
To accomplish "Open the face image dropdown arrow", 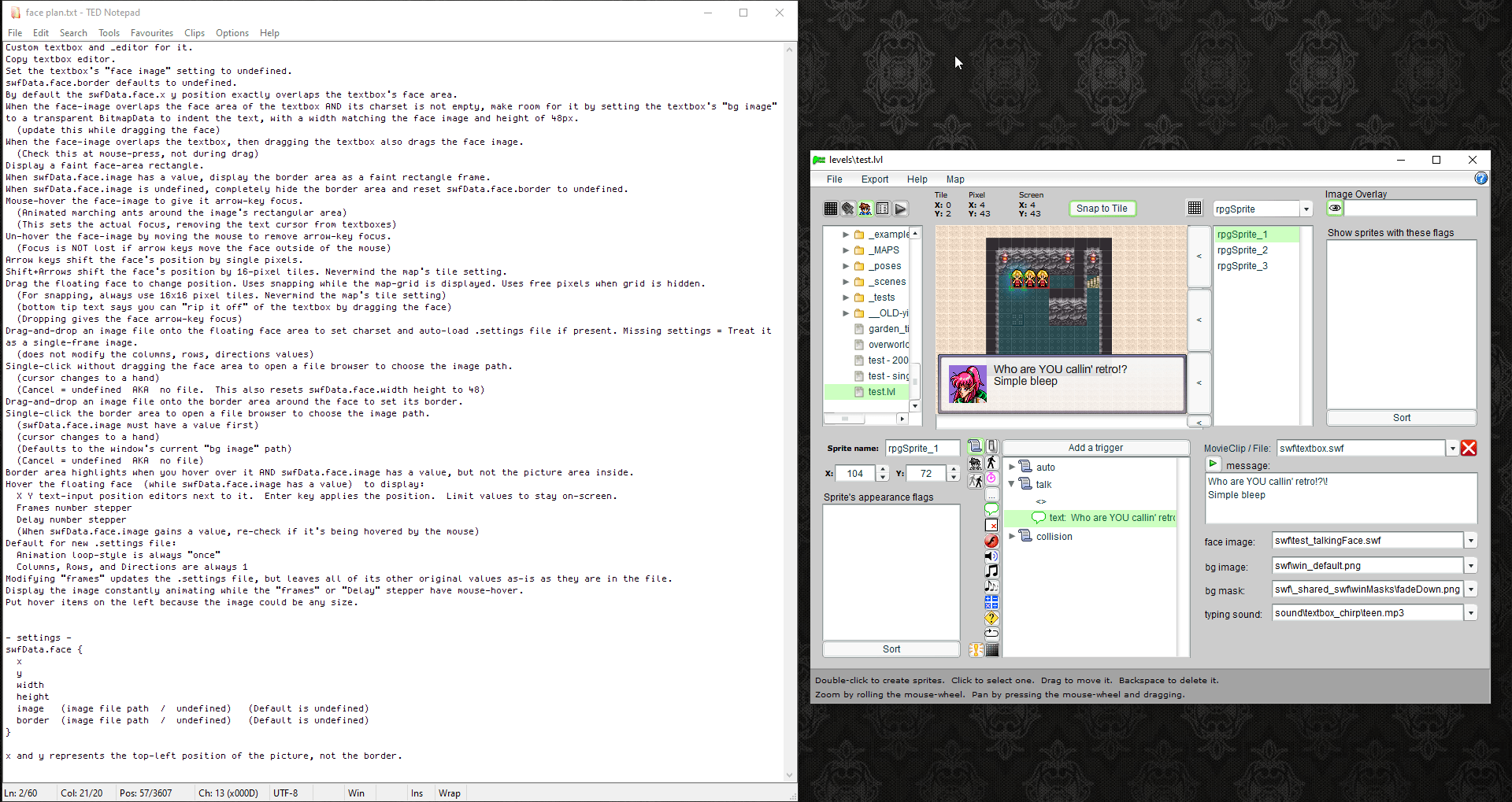I will point(1470,541).
